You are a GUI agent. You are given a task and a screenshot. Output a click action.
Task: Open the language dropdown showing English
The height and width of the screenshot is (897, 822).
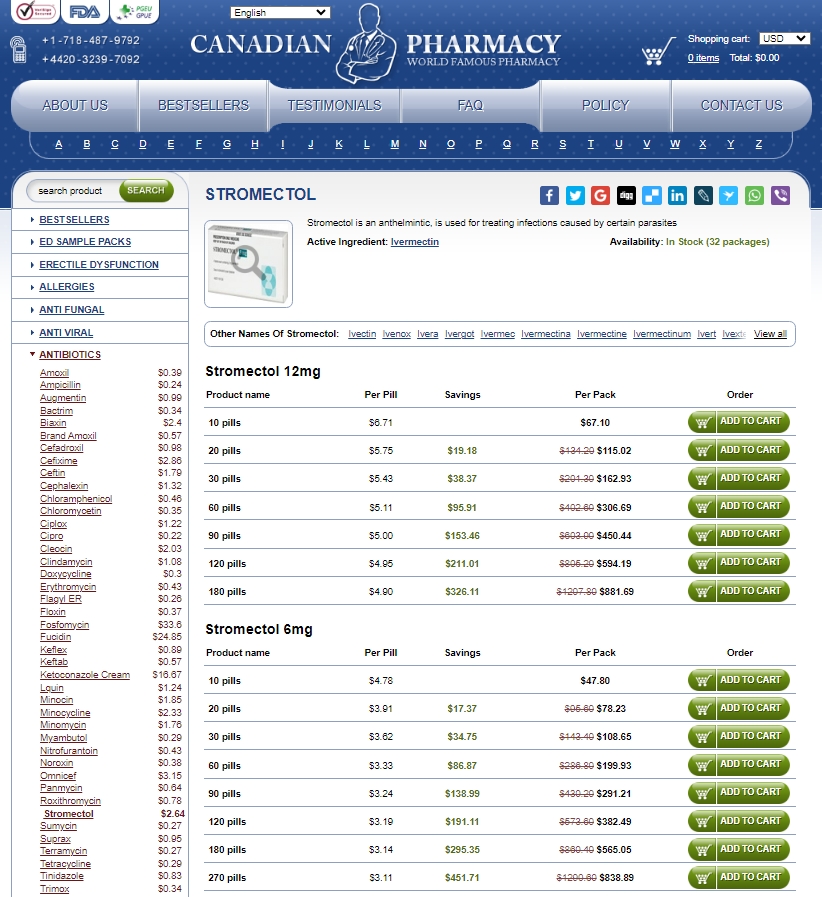pyautogui.click(x=280, y=12)
